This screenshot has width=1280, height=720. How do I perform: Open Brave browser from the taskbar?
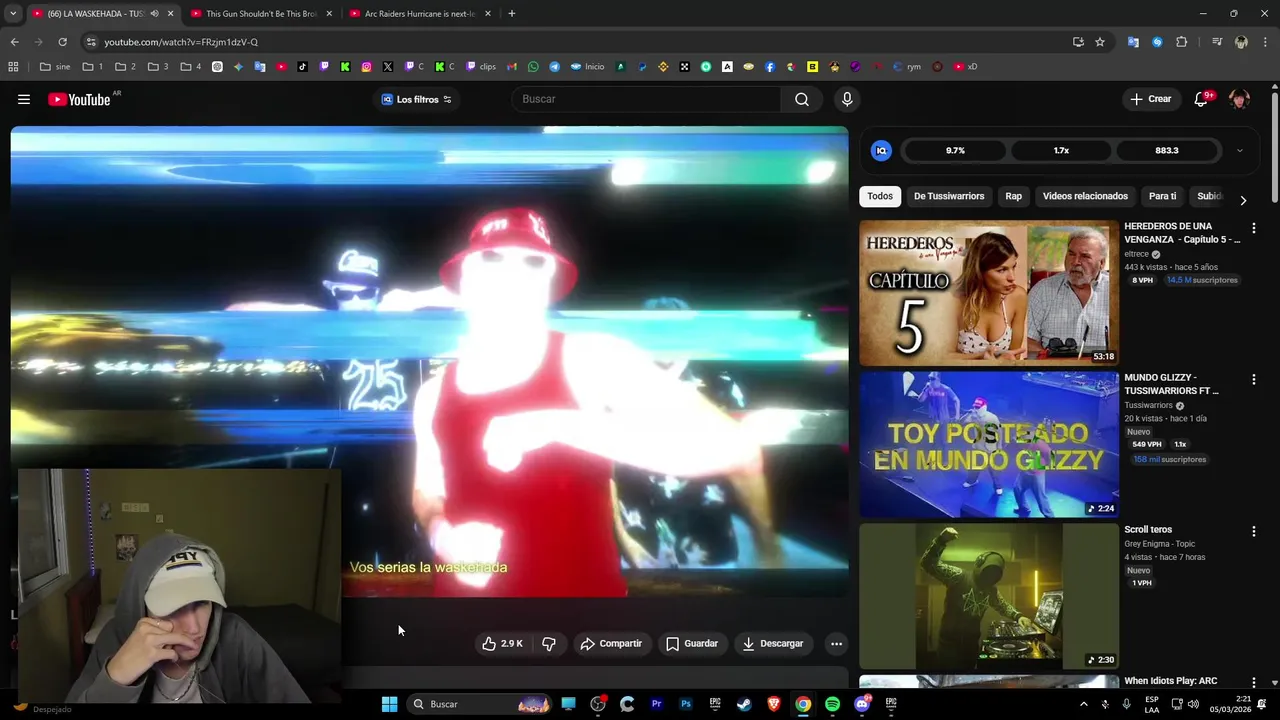[x=773, y=704]
